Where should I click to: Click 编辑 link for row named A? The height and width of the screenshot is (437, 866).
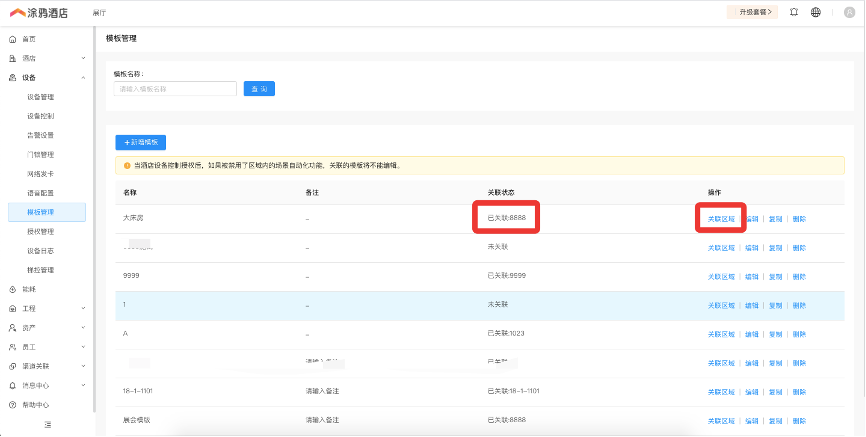pyautogui.click(x=752, y=334)
